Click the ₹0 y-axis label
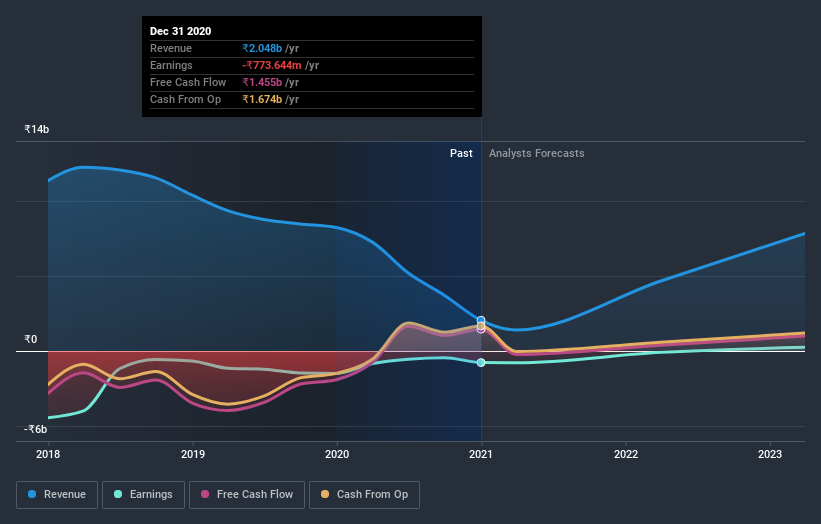 coord(31,339)
